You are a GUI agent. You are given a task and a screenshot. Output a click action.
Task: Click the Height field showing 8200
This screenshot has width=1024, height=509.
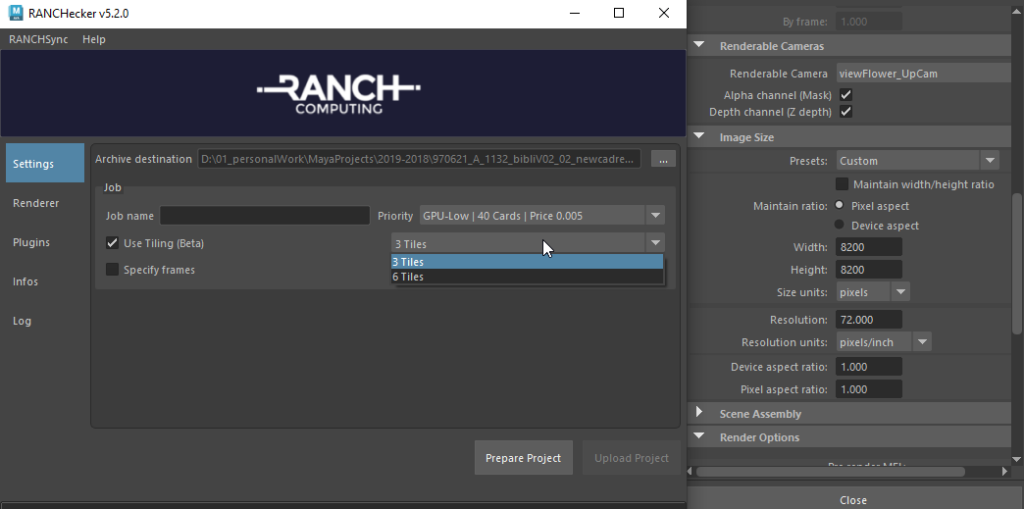tap(869, 269)
